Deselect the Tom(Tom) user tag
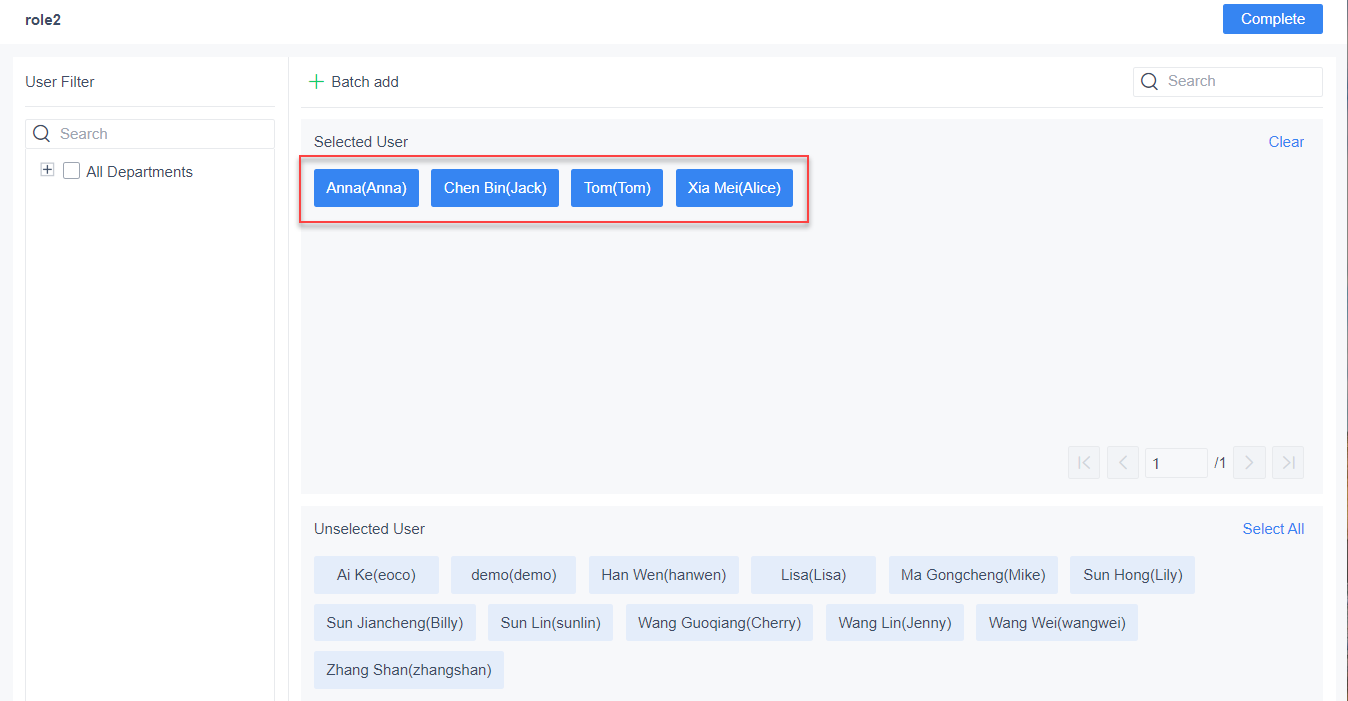1348x701 pixels. tap(616, 188)
